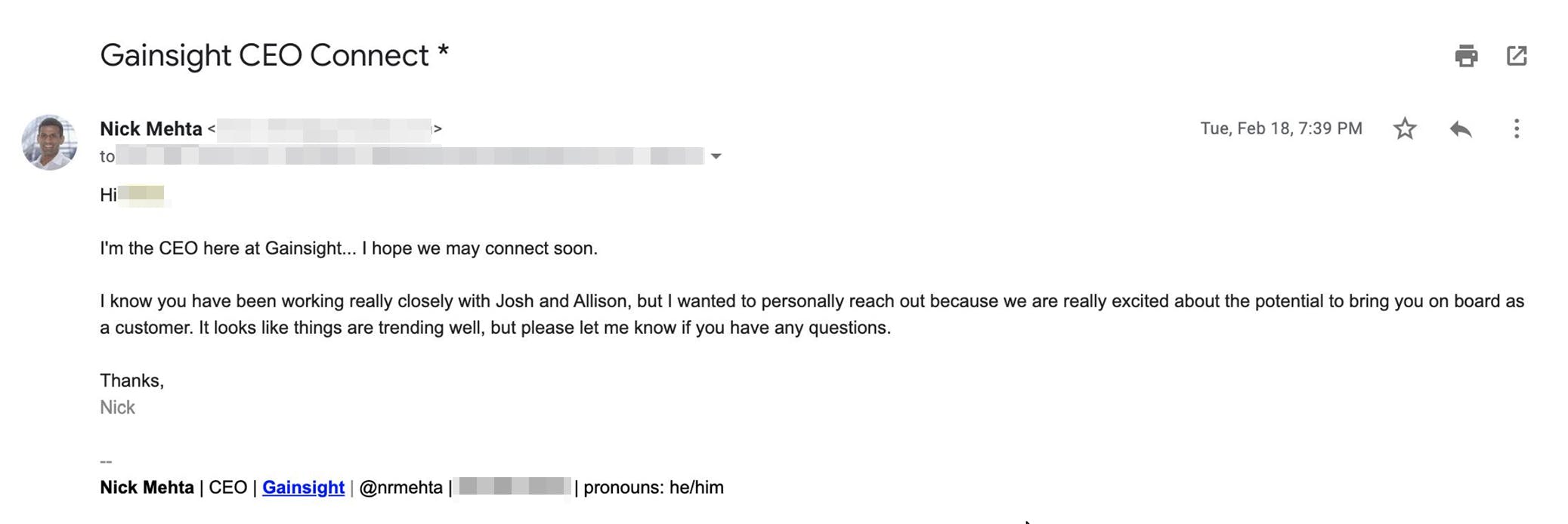The image size is (1568, 524).
Task: Expand recipient details with the small arrow
Action: click(716, 156)
